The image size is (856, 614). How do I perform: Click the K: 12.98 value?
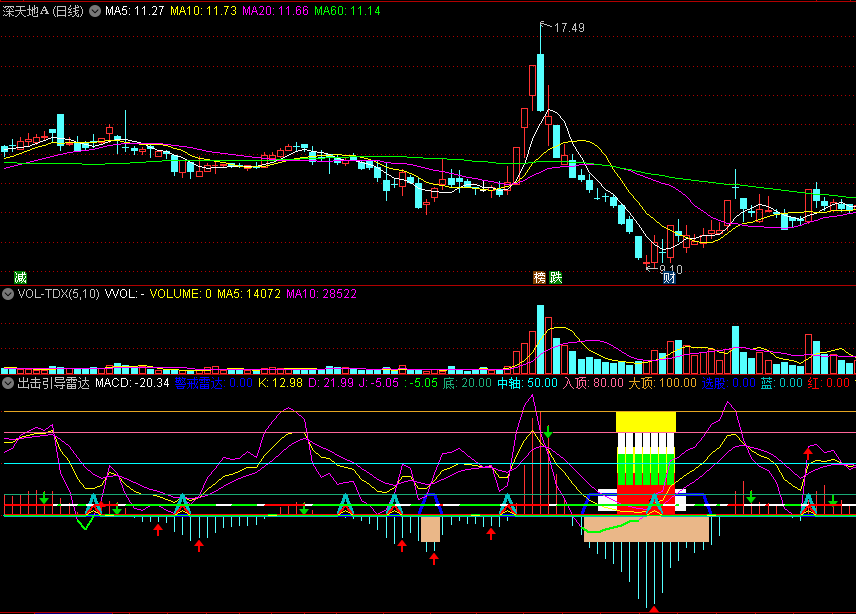point(280,383)
